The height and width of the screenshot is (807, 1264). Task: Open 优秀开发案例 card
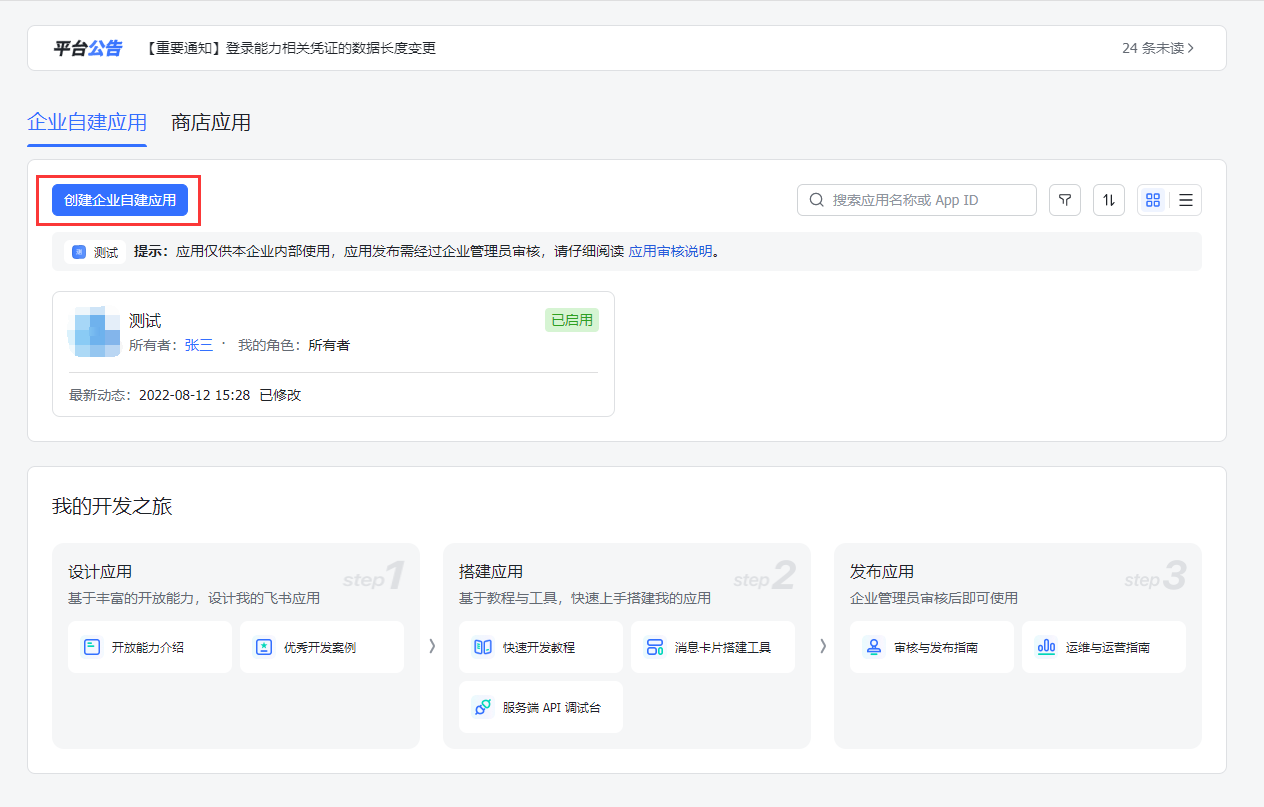click(322, 647)
